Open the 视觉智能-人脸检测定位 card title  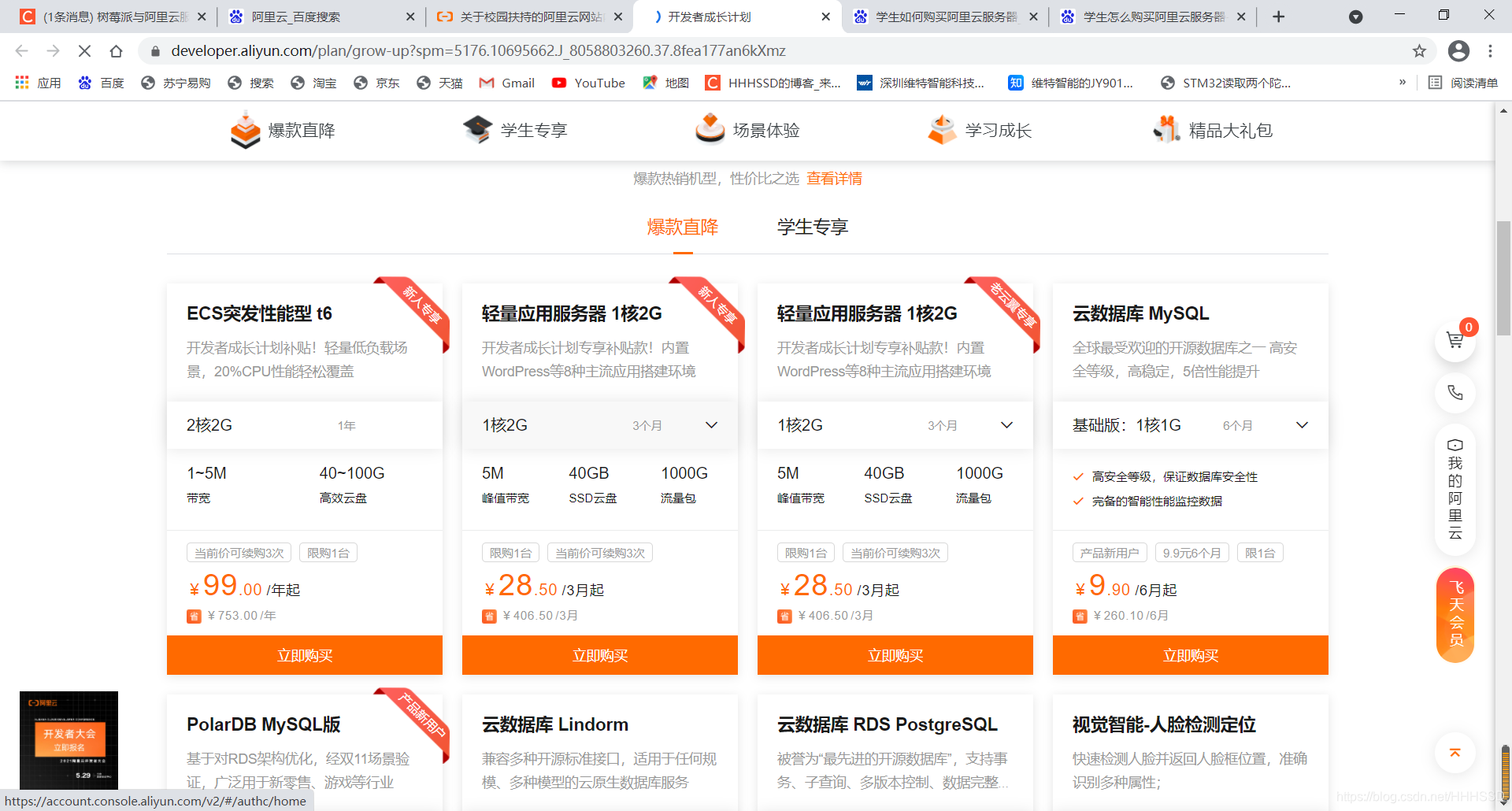pos(1164,724)
